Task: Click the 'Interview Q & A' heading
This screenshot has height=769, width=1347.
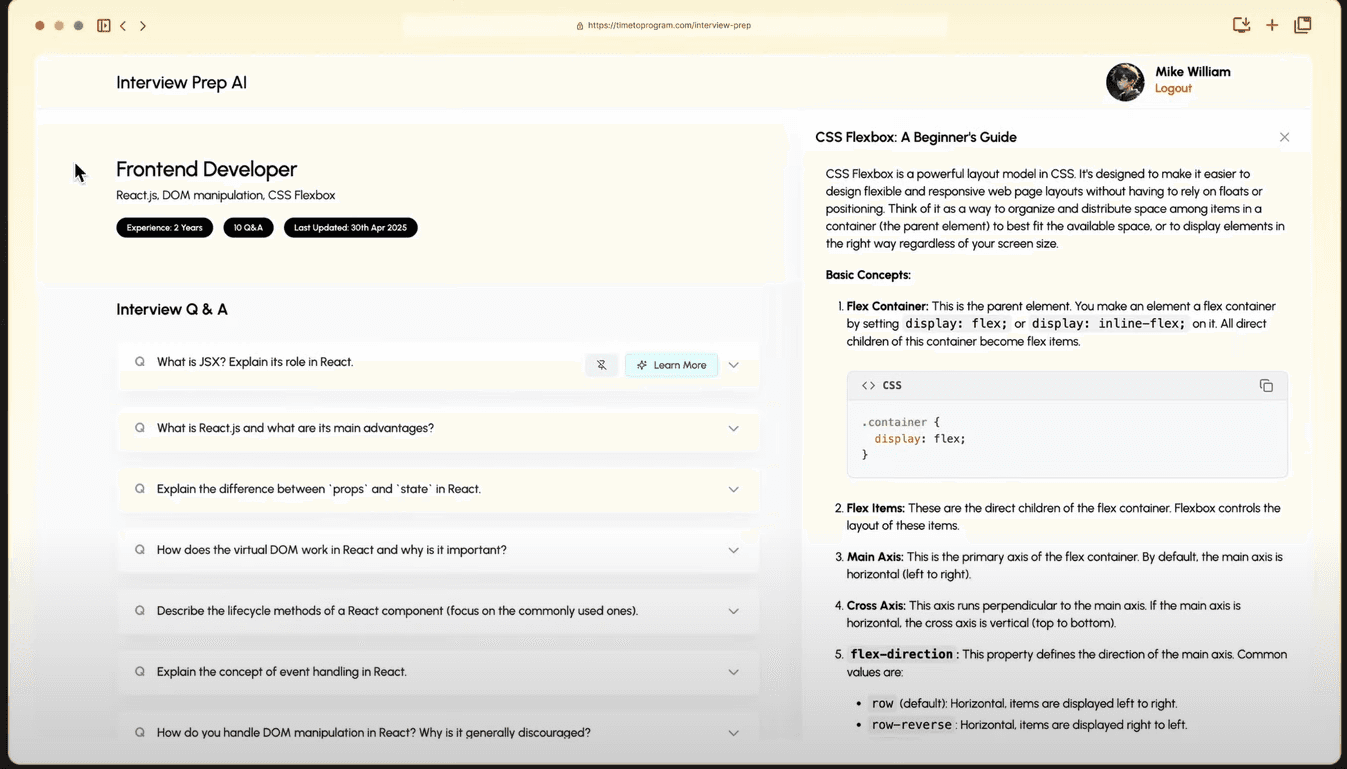Action: [172, 310]
